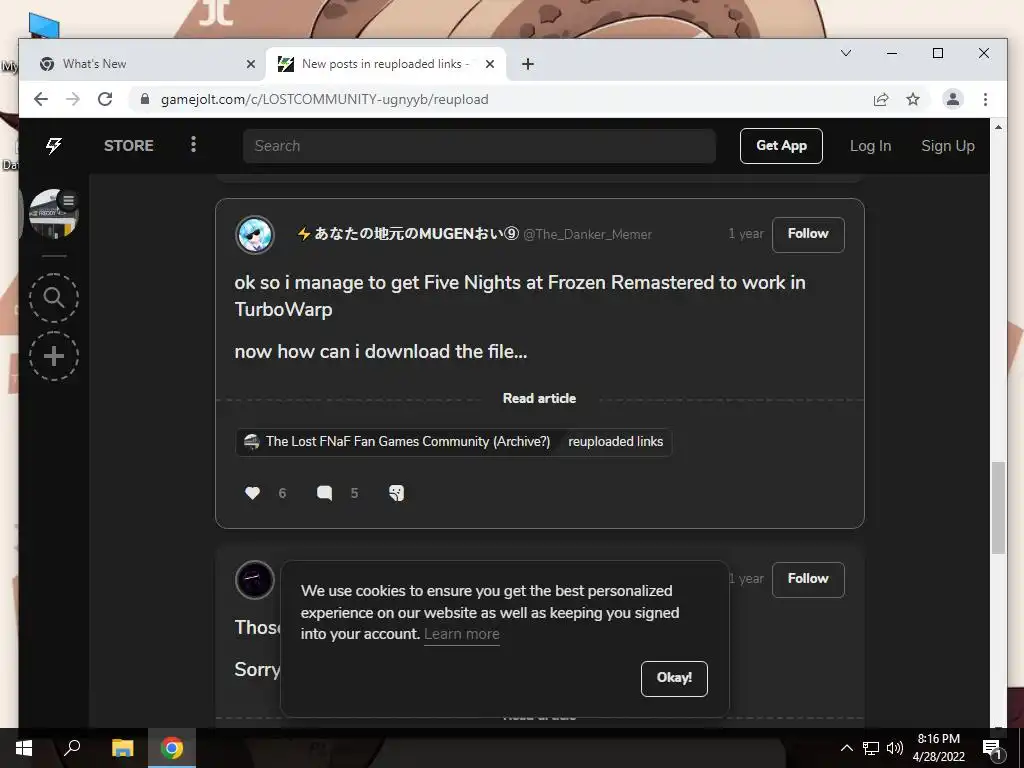1024x768 pixels.
Task: Open the notification center icon
Action: (993, 748)
